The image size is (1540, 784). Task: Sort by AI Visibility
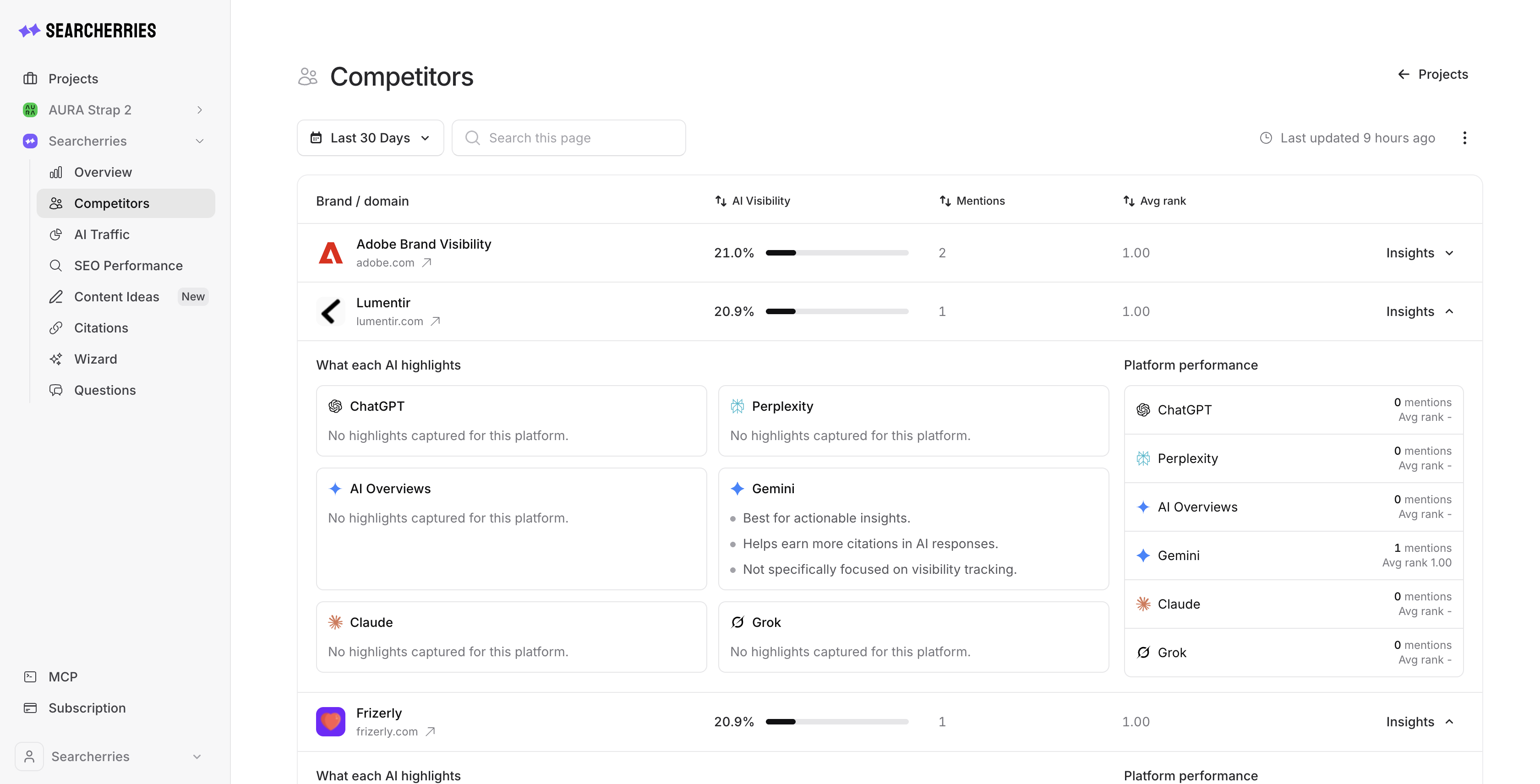click(753, 201)
